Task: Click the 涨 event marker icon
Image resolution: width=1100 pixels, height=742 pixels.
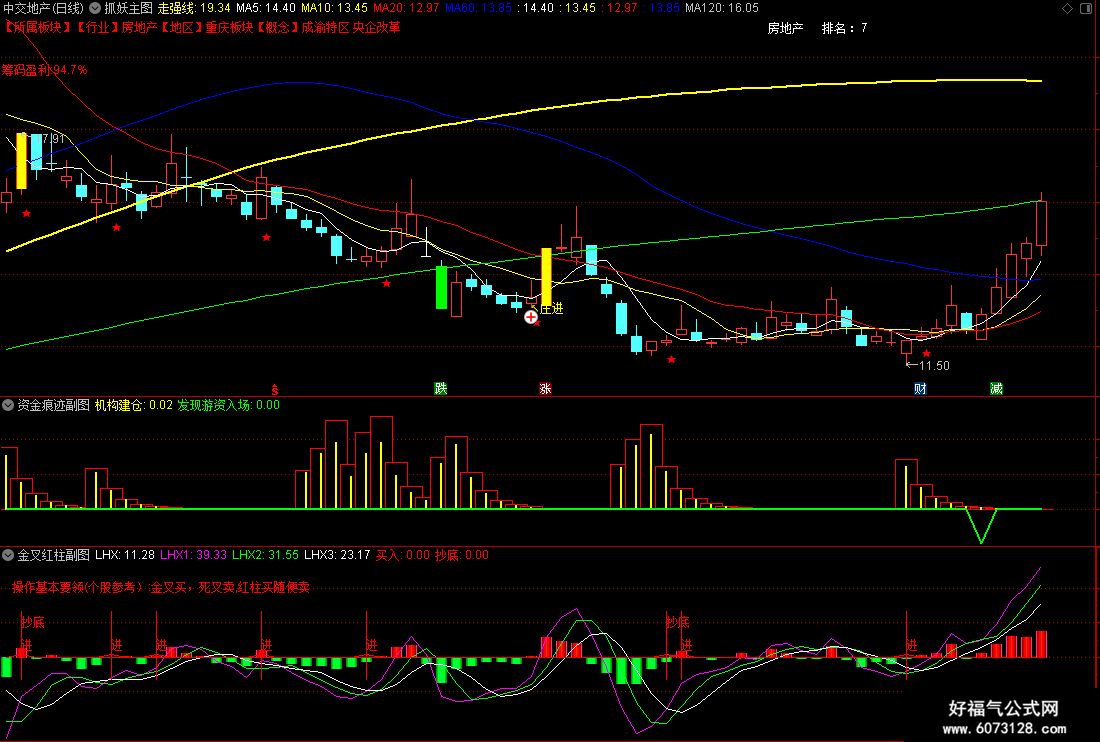Action: [x=545, y=389]
